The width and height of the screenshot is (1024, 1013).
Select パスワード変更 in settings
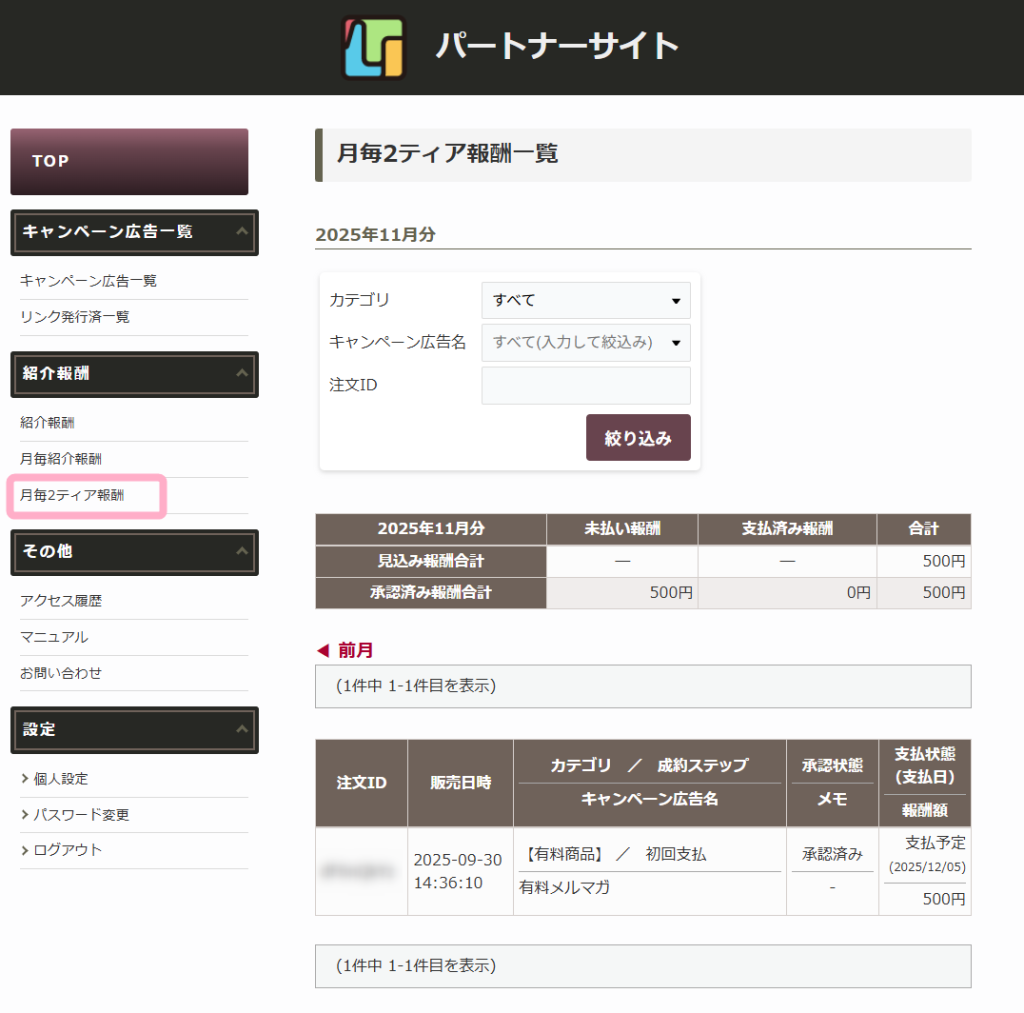81,815
